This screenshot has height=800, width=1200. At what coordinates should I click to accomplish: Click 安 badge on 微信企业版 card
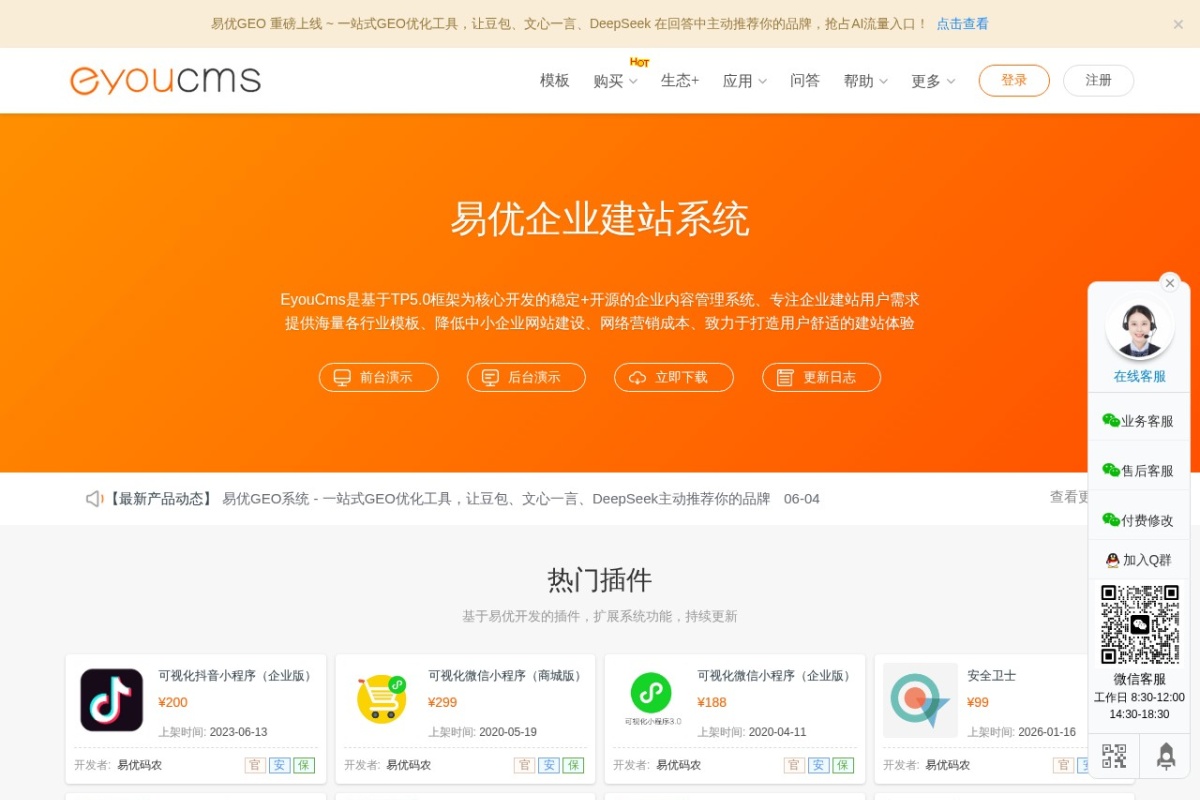[x=819, y=765]
